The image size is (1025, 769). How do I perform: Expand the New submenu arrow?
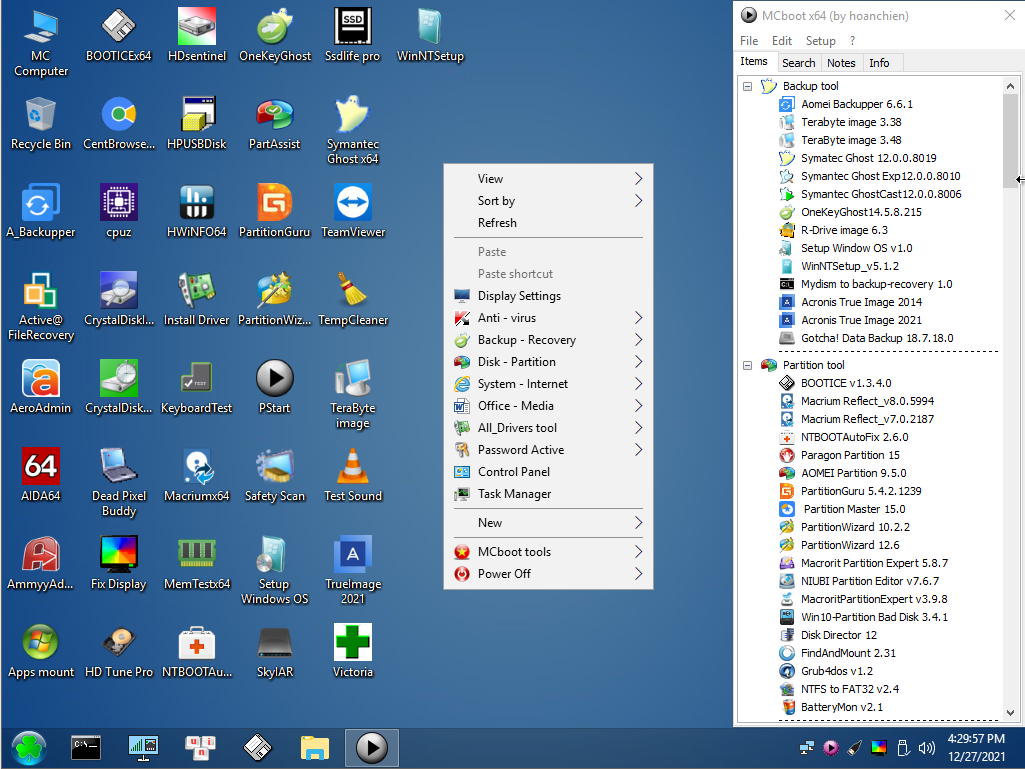(638, 522)
